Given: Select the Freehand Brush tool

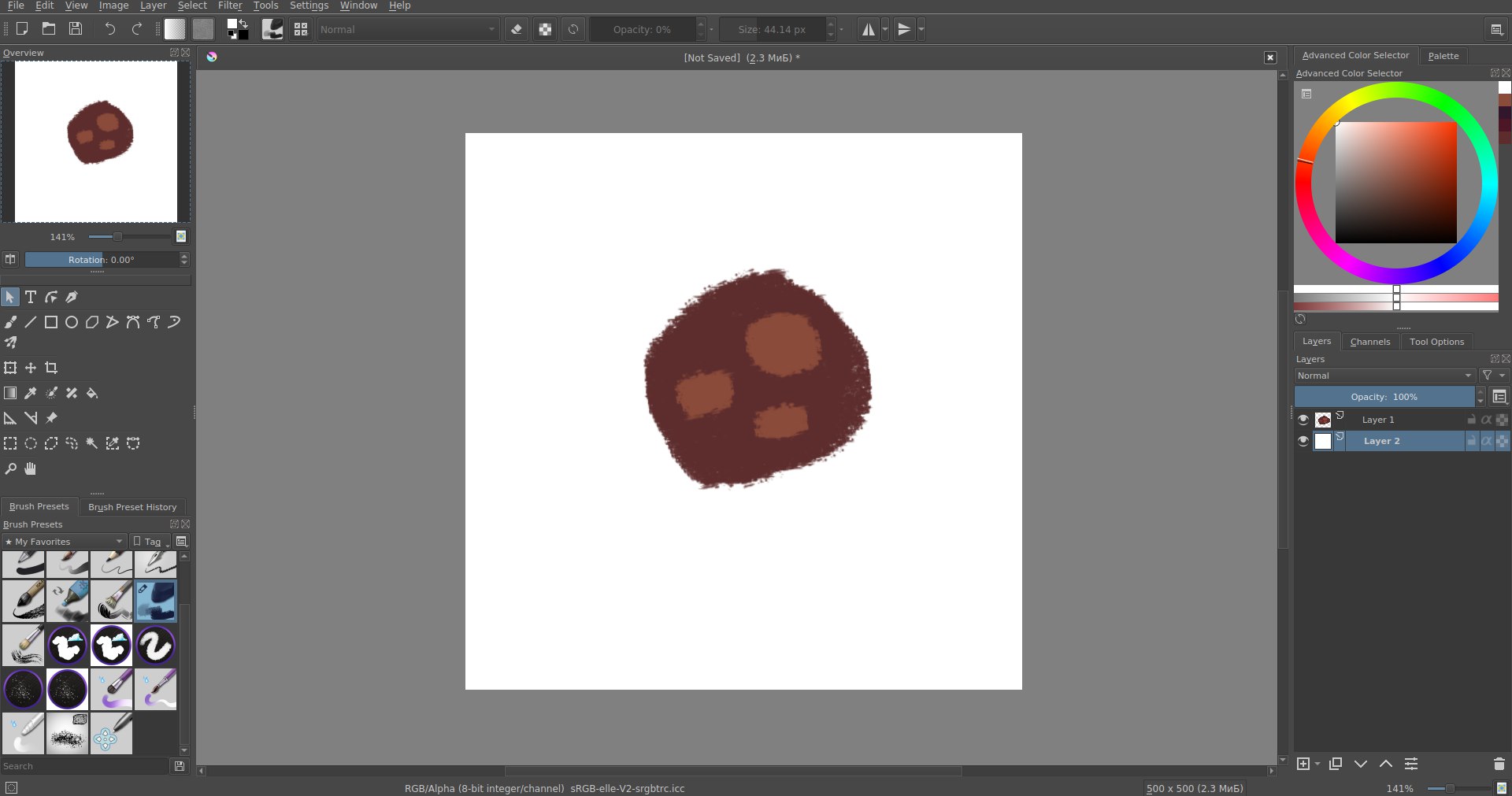Looking at the screenshot, I should 10,322.
